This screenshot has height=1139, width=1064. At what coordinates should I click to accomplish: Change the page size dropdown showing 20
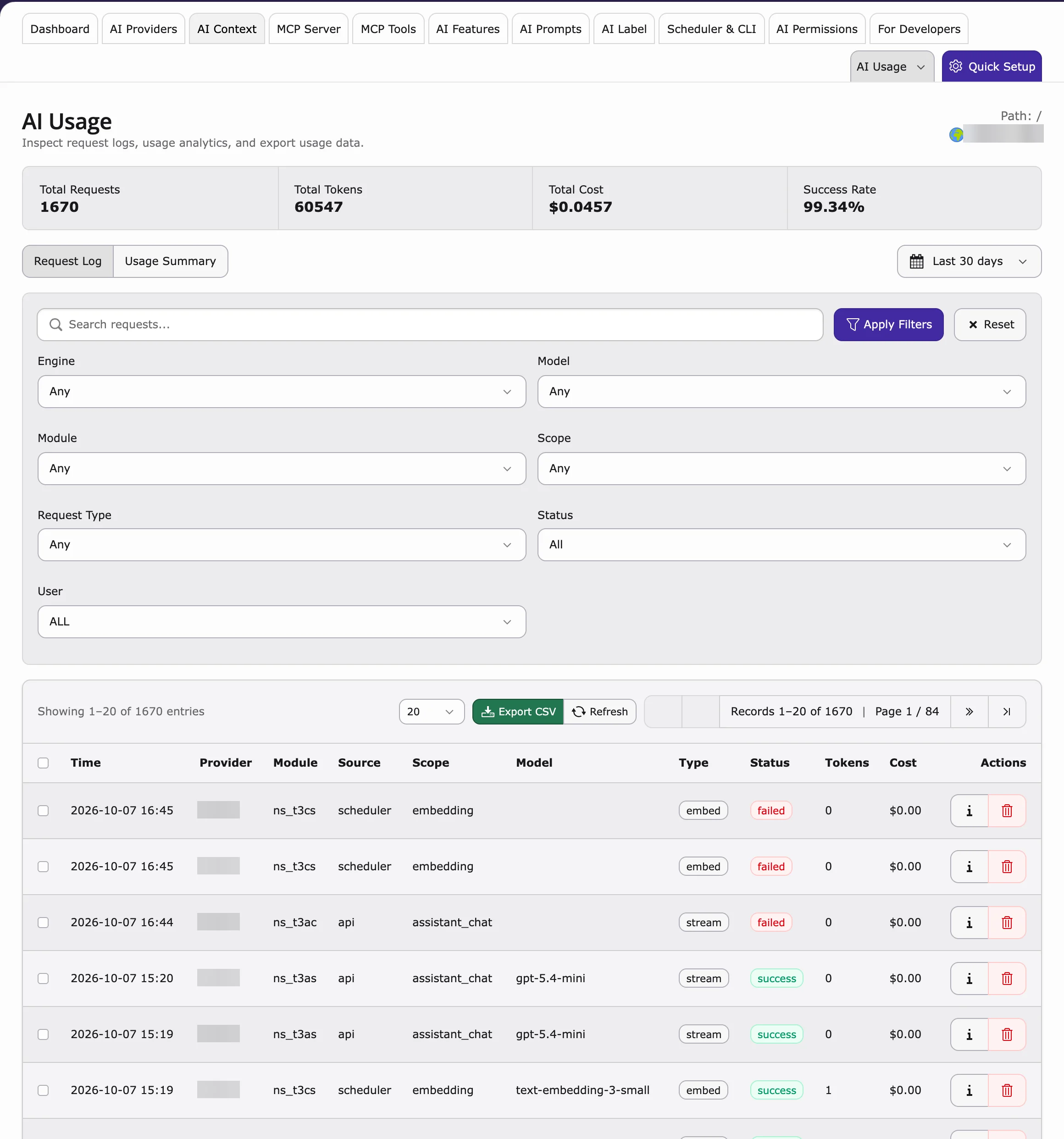pos(432,711)
